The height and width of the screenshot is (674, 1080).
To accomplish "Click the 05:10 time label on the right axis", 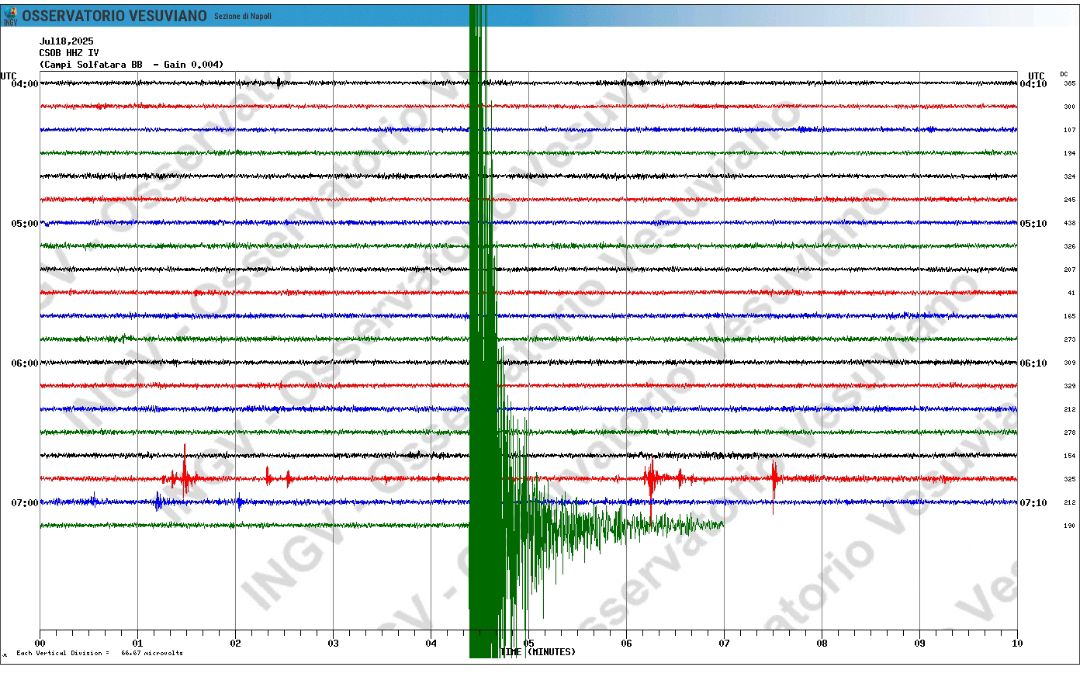I will click(x=1033, y=224).
